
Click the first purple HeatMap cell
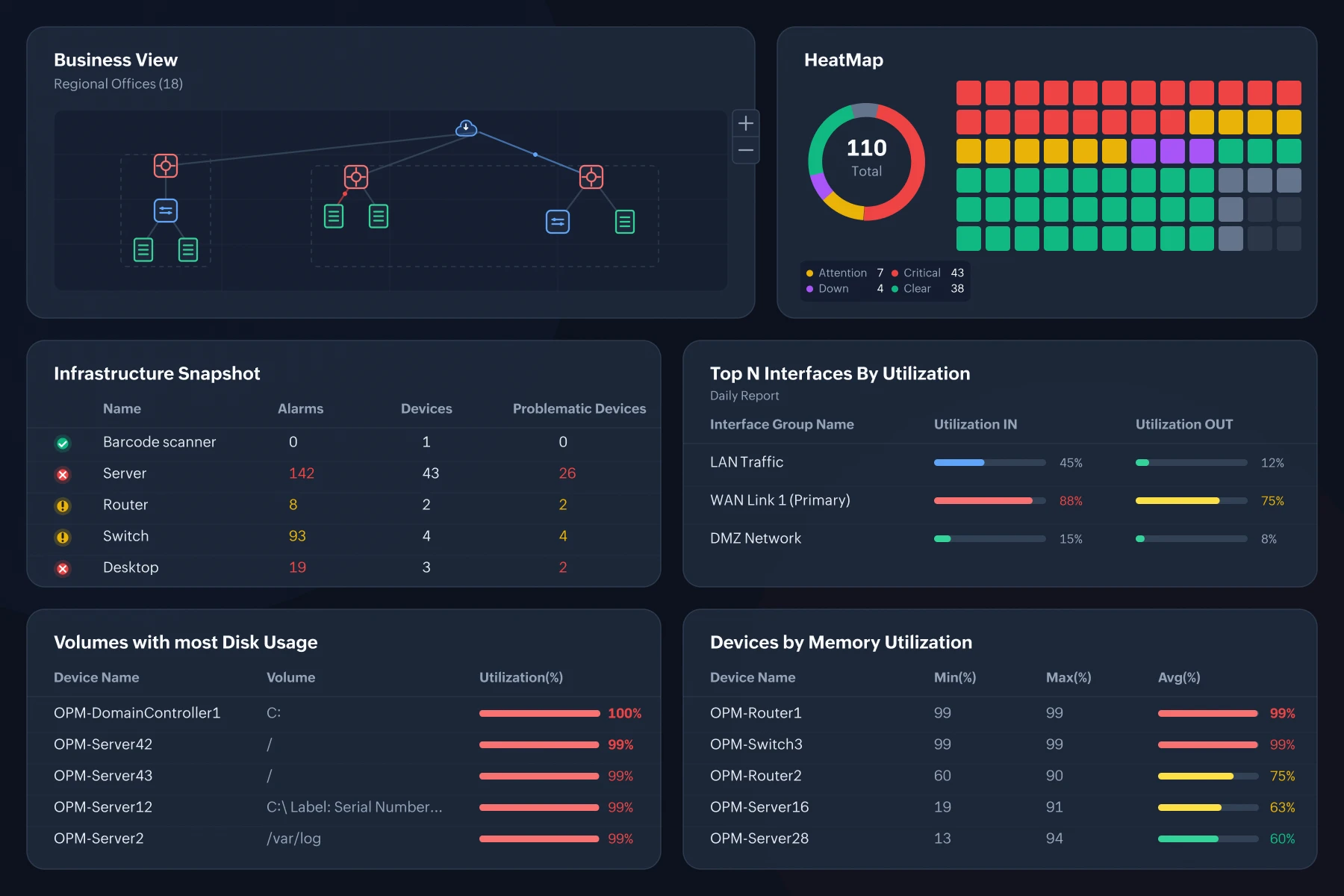[x=1143, y=151]
